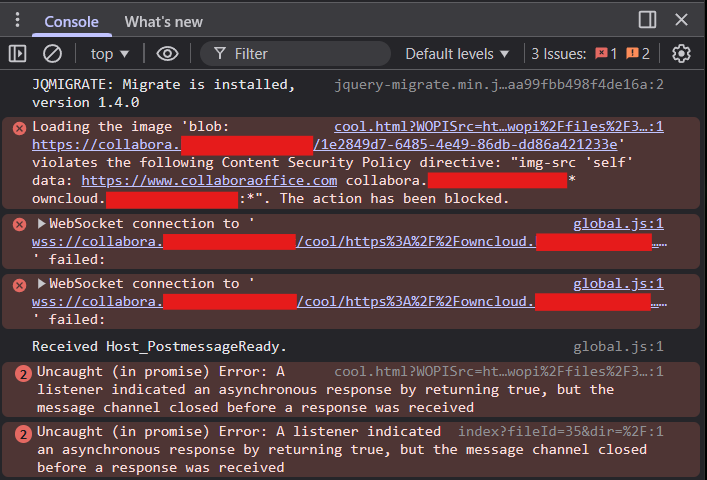Expand second WebSocket connection error
The image size is (707, 480).
coord(41,284)
